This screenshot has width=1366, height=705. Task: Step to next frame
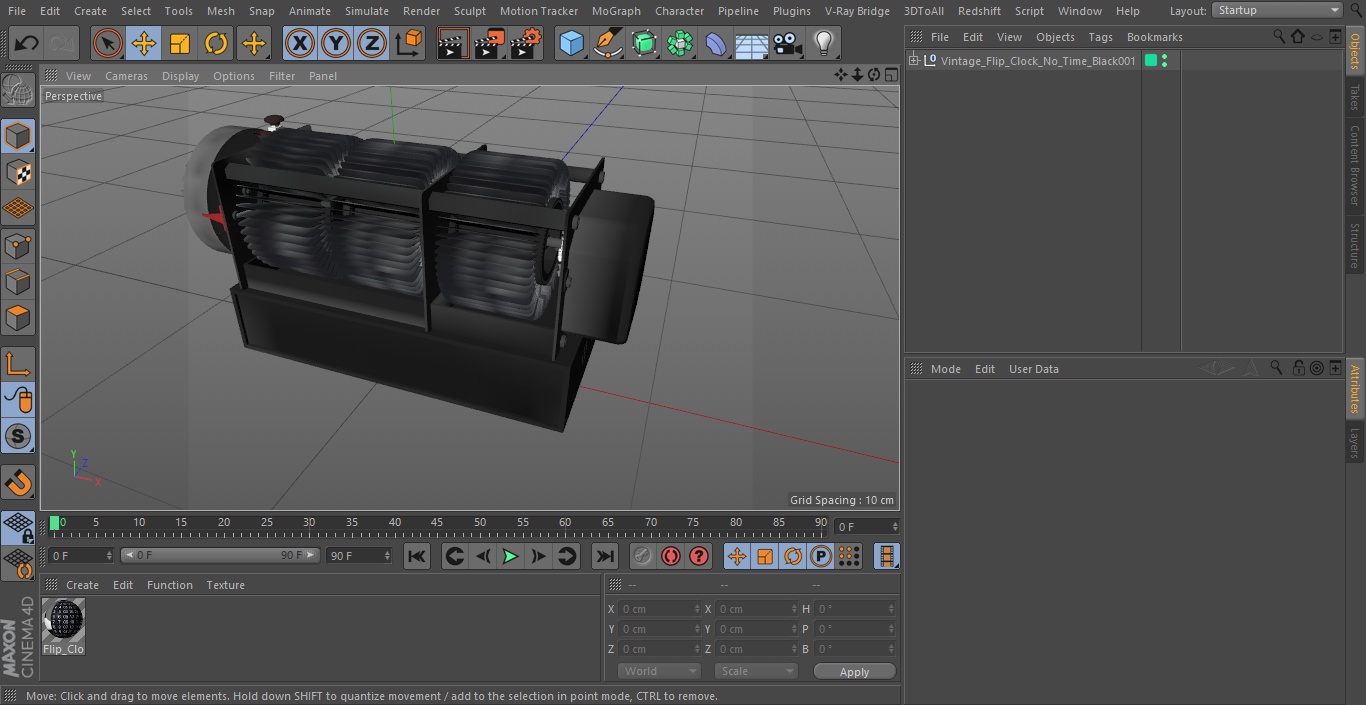coord(538,556)
